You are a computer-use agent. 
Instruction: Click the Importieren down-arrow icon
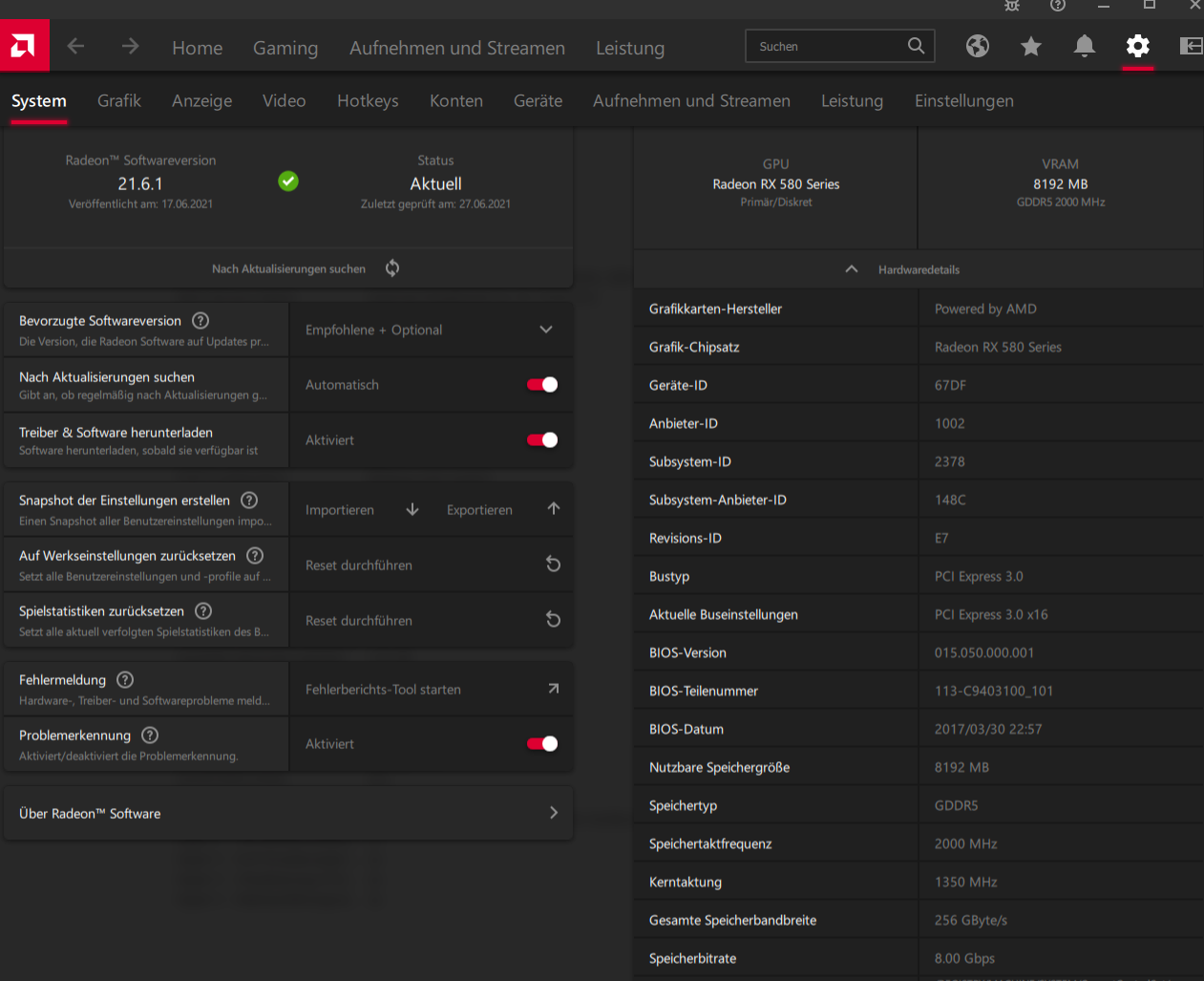point(412,509)
